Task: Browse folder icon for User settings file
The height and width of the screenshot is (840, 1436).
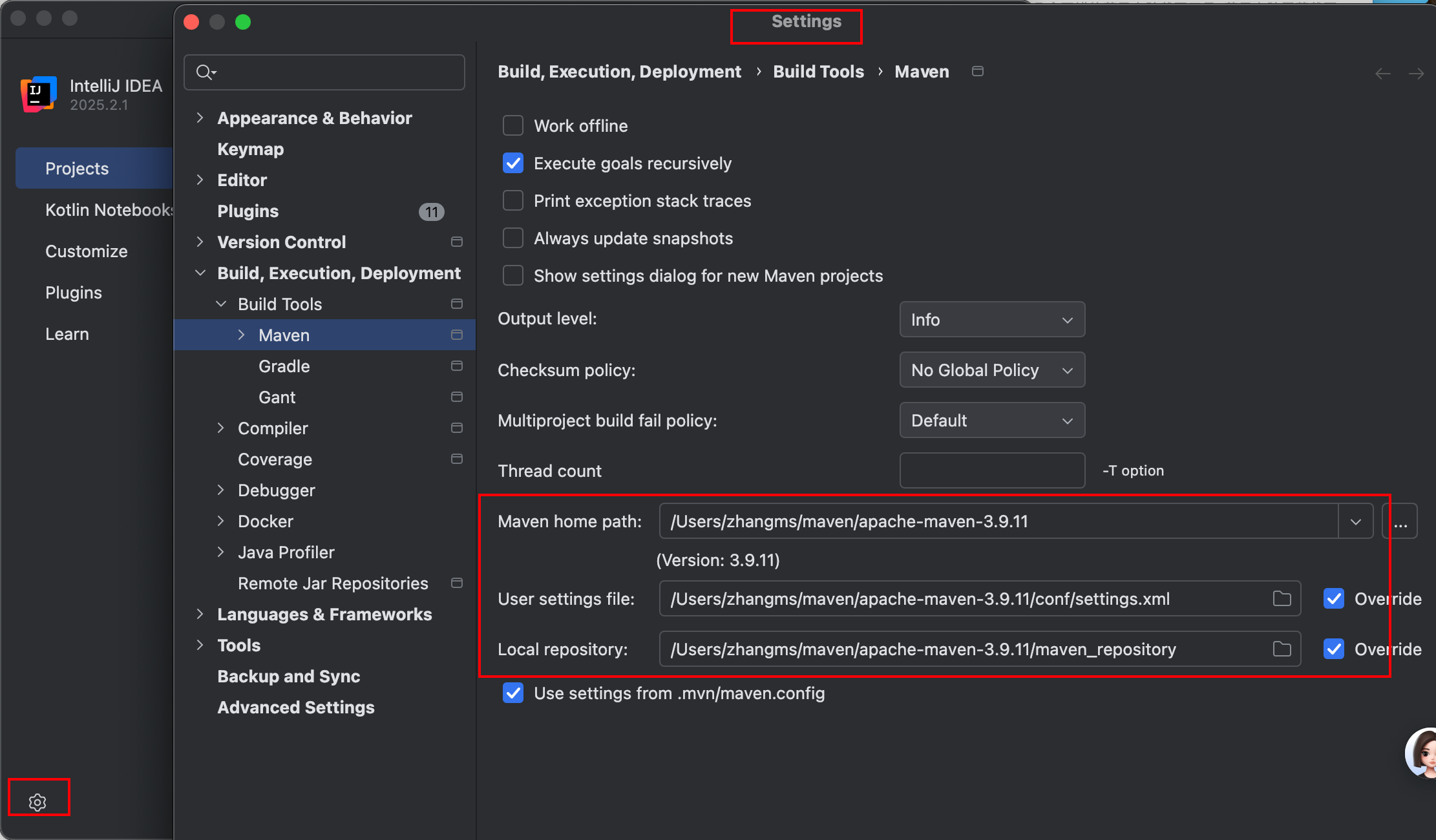Action: 1282,598
